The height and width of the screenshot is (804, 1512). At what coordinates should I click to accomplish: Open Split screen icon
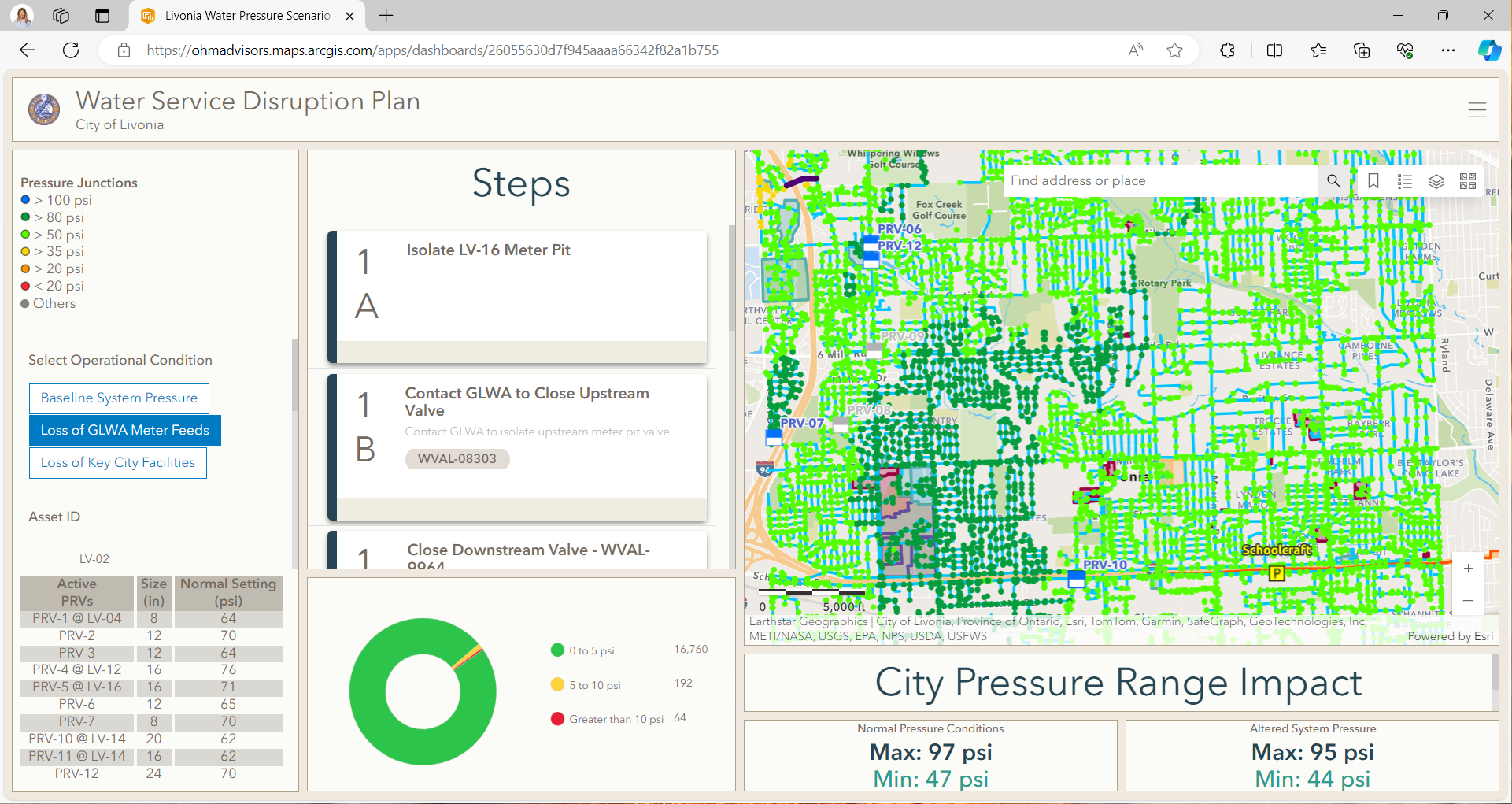point(1275,50)
